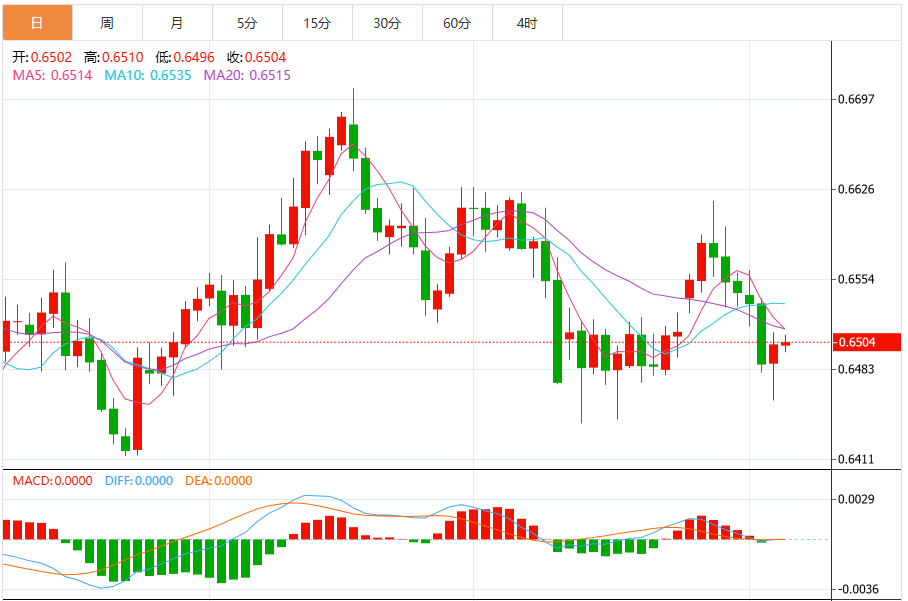
Task: Click the MA5 indicator label
Action: click(x=52, y=75)
